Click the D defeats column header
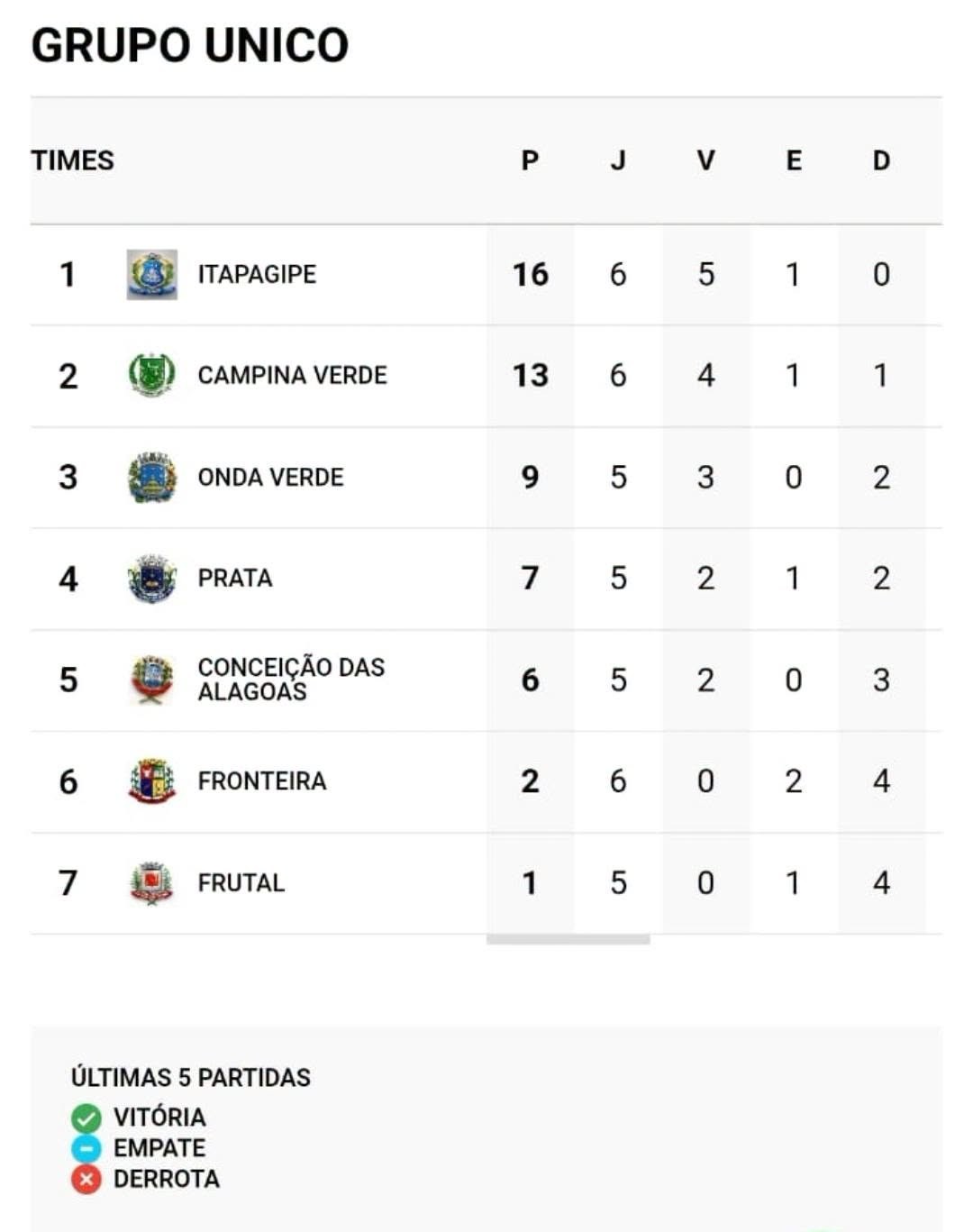This screenshot has width=973, height=1232. pyautogui.click(x=881, y=160)
